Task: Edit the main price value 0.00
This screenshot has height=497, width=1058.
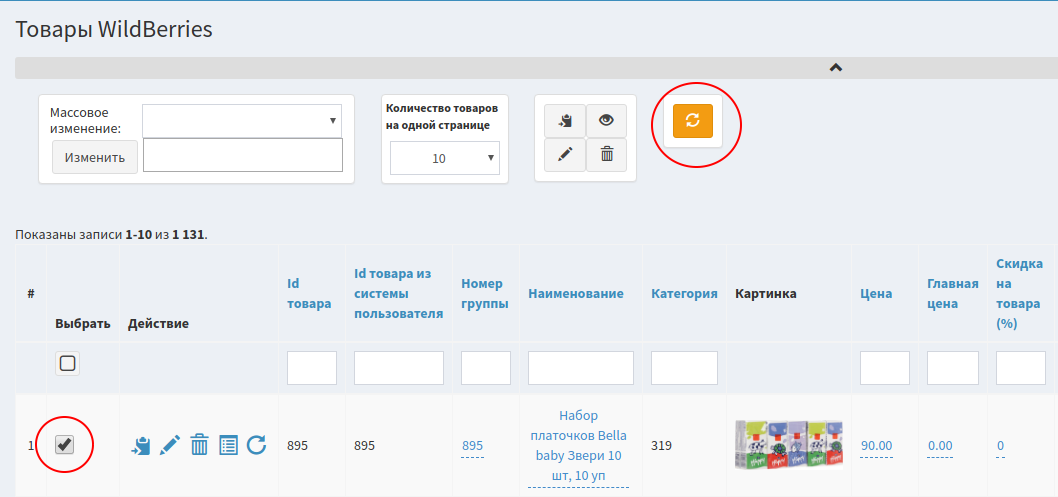Action: [x=940, y=446]
